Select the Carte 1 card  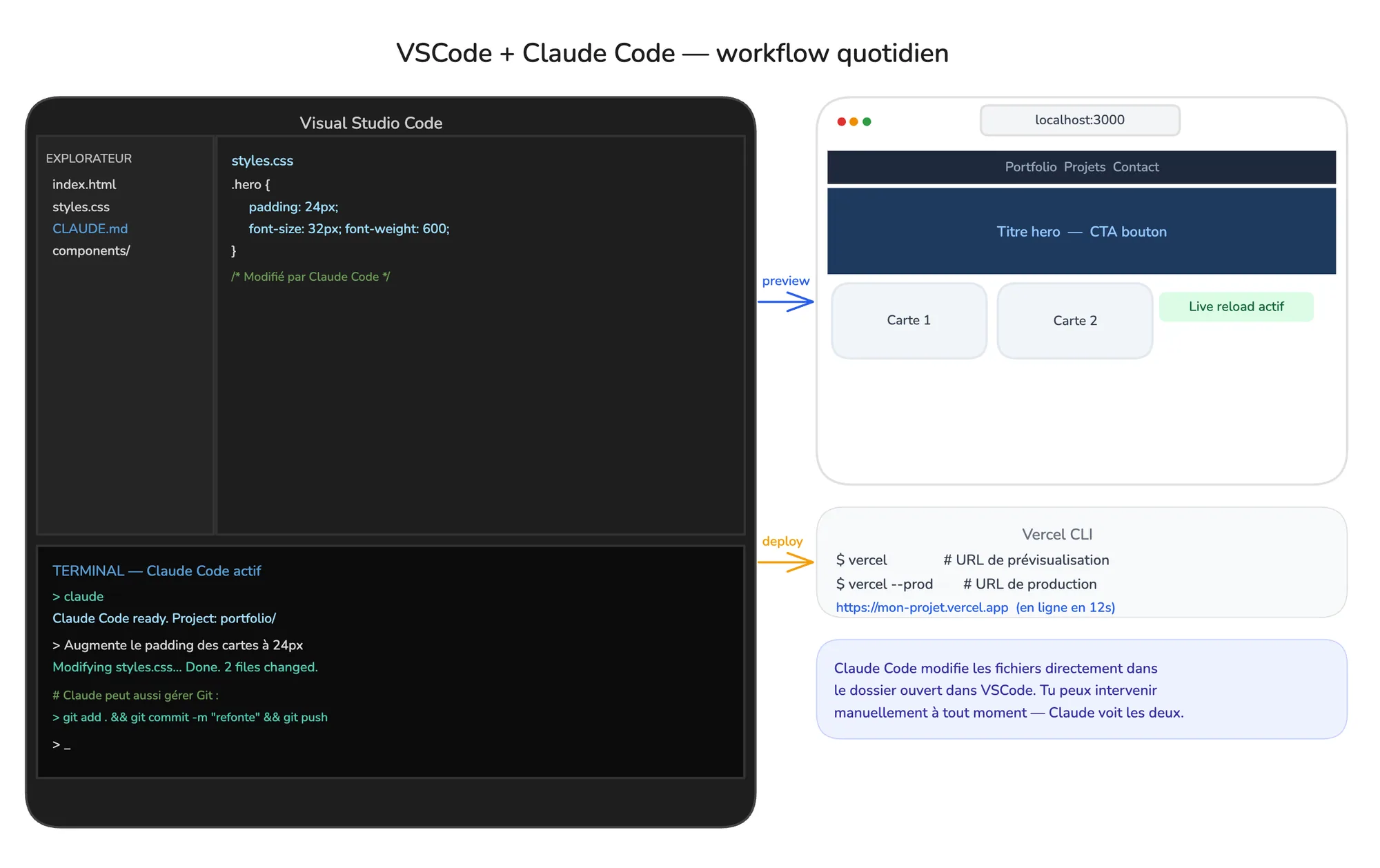(x=909, y=320)
